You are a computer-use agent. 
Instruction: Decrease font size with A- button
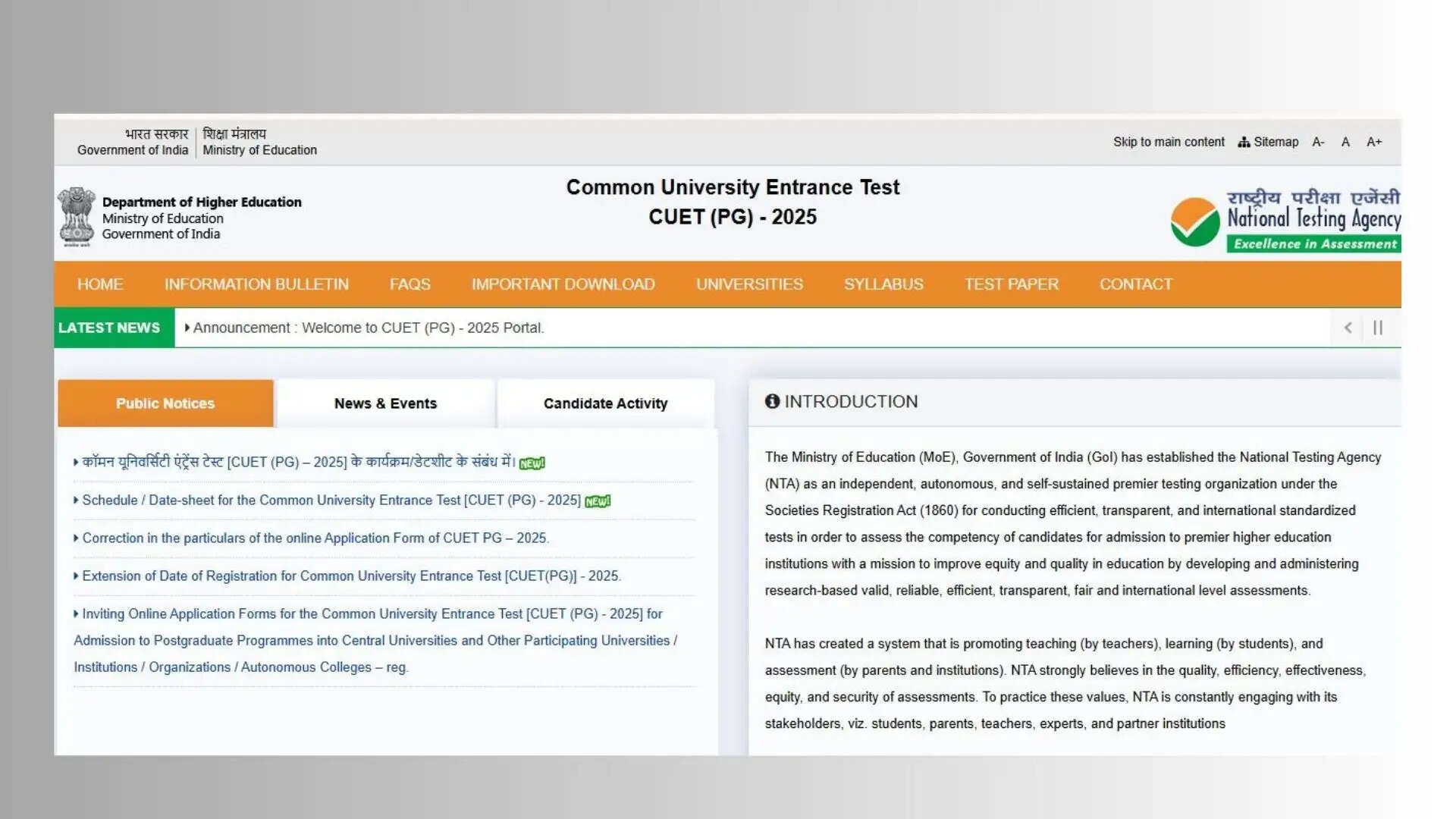1318,142
